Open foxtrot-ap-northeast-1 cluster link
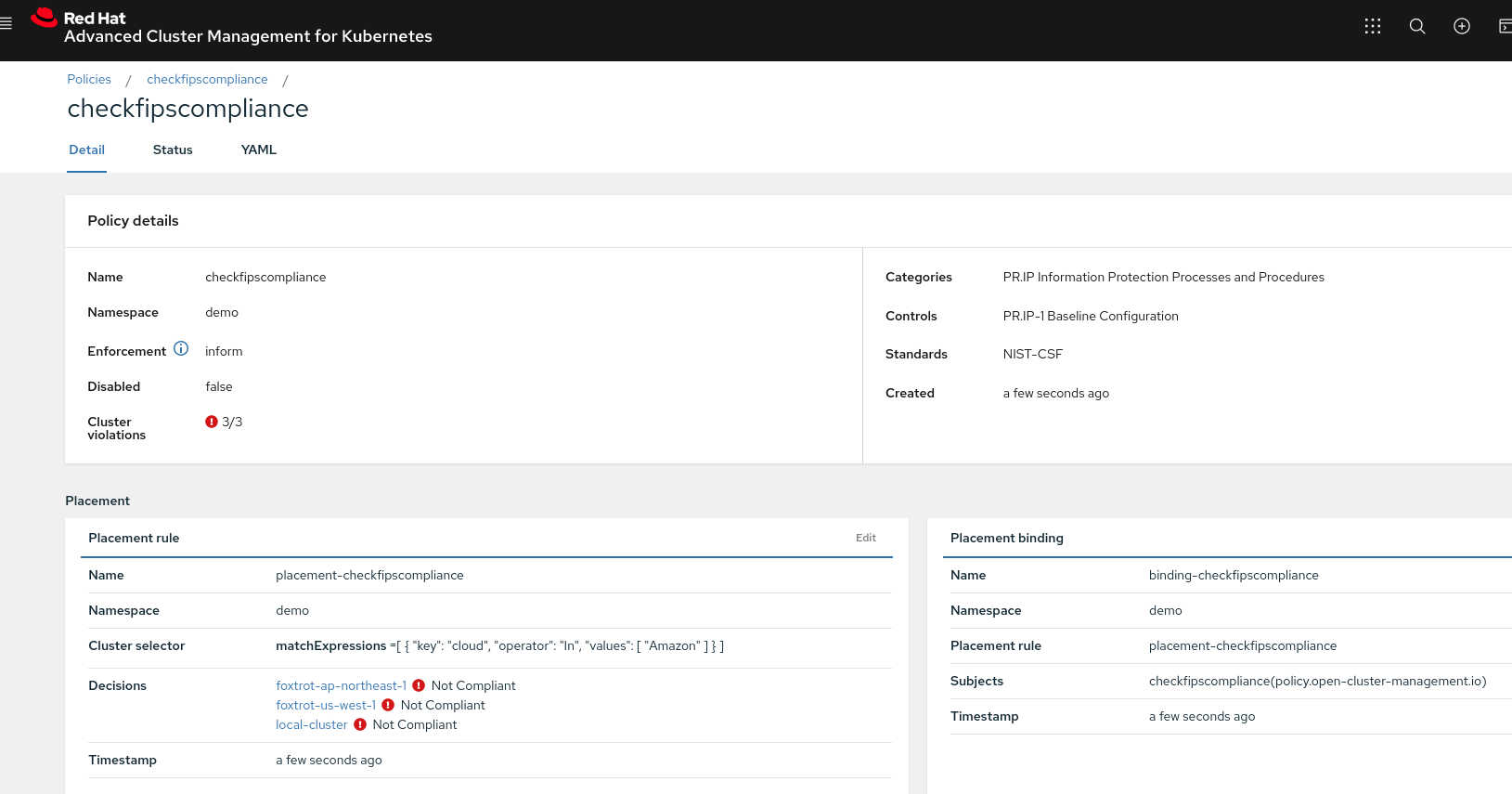This screenshot has width=1512, height=794. click(x=341, y=685)
